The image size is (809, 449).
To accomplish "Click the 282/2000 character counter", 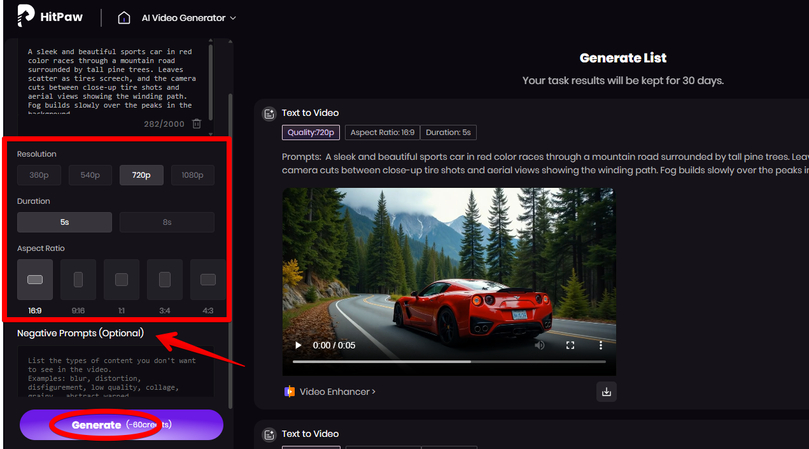I will click(164, 124).
